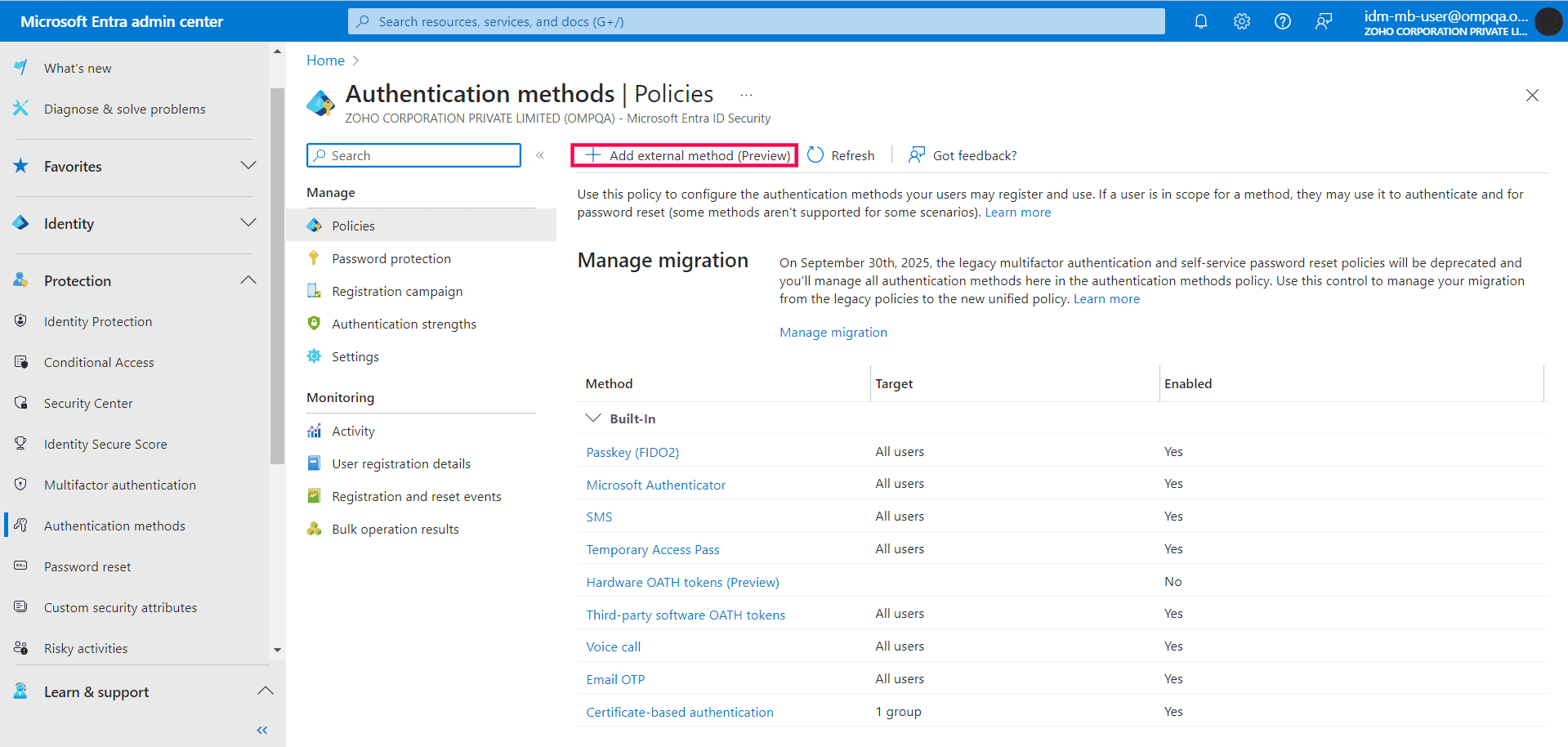Collapse the Learn & support section
The image size is (1568, 747).
coord(265,691)
